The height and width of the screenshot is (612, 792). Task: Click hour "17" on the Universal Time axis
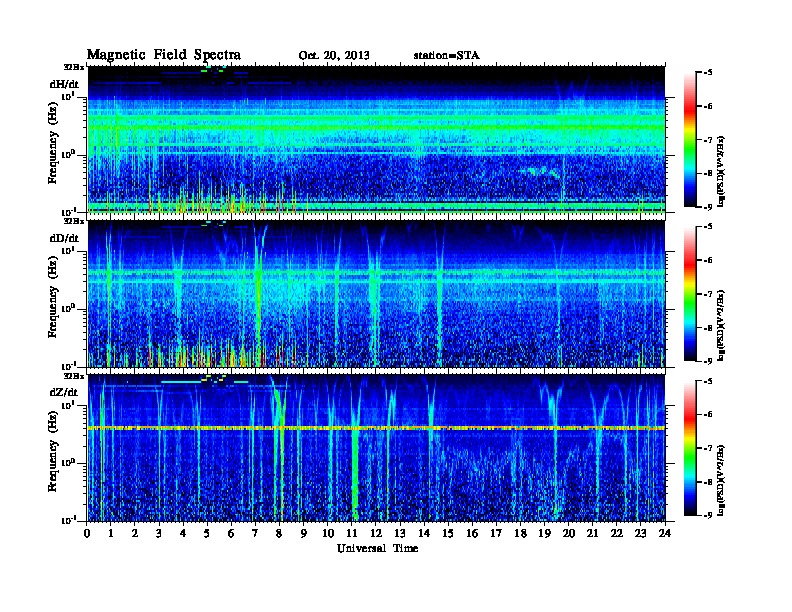496,533
